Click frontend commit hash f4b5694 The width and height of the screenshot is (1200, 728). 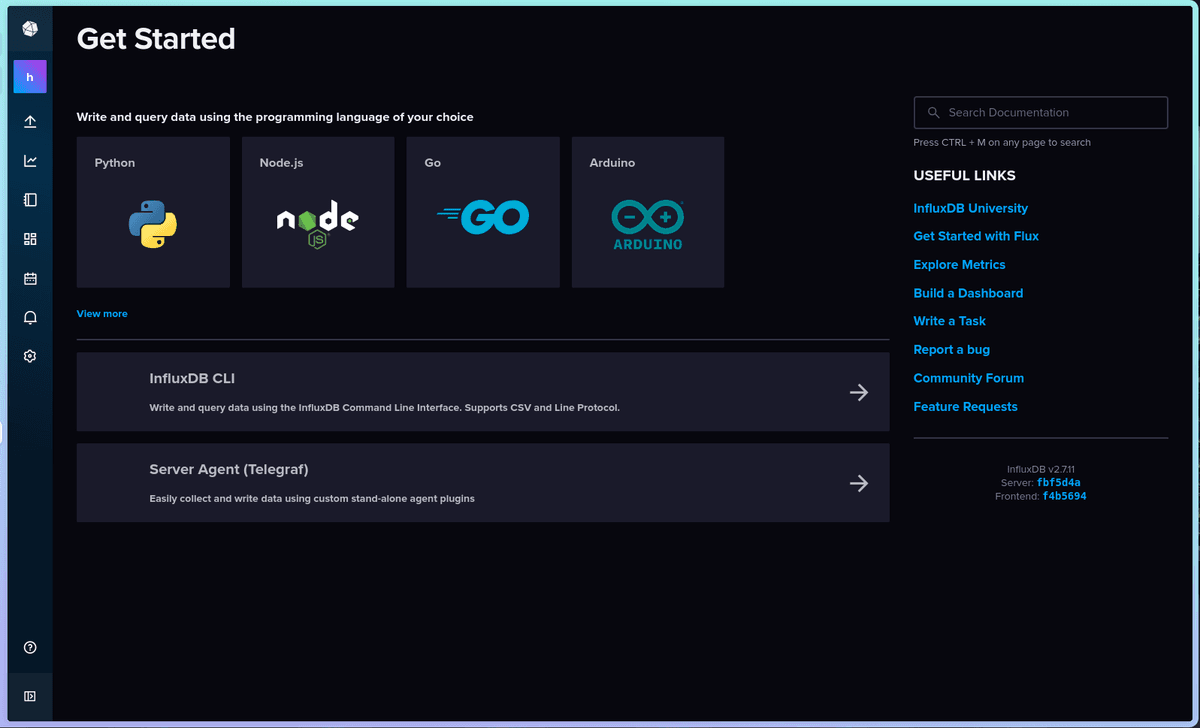click(x=1064, y=496)
